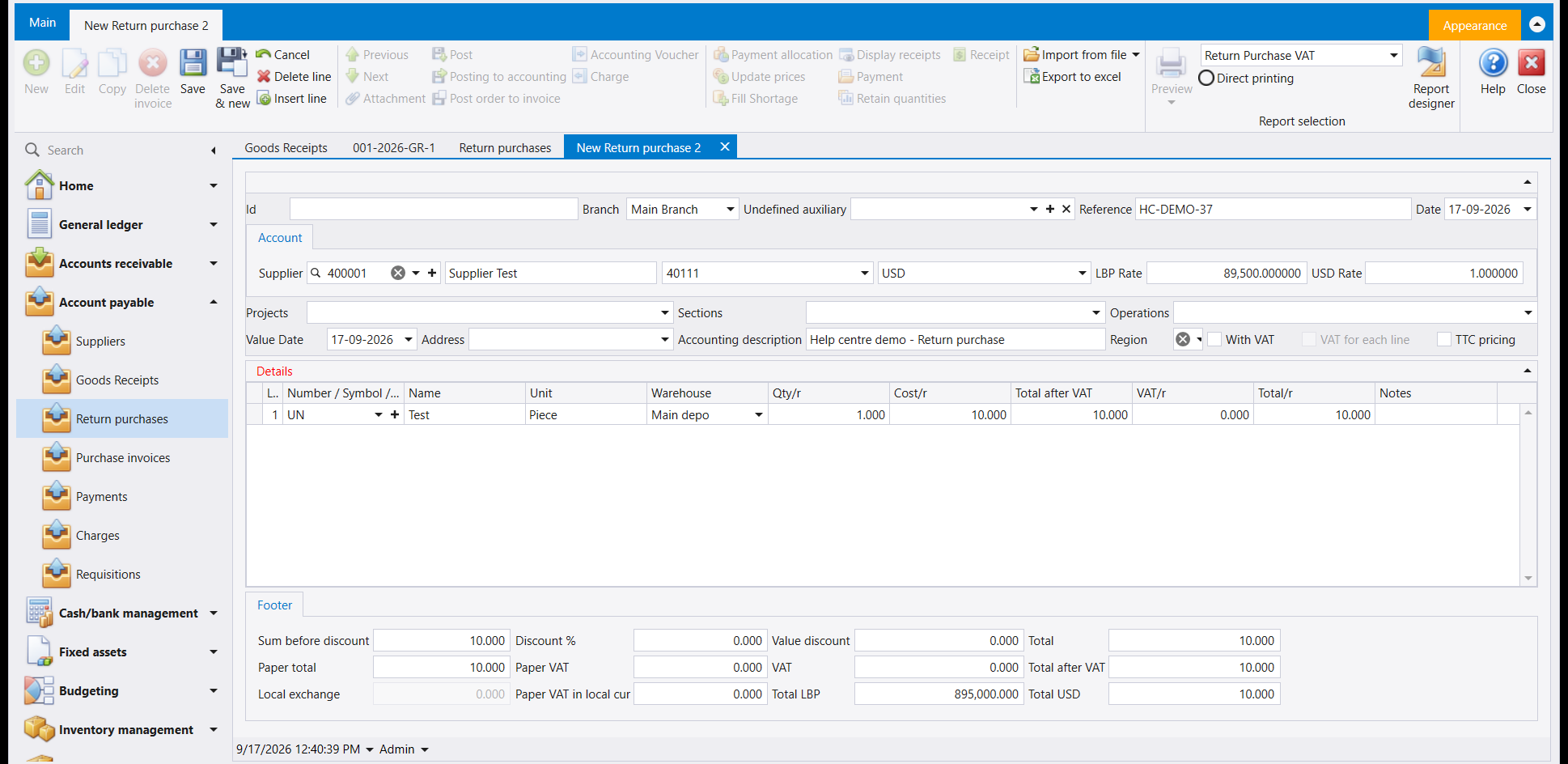The image size is (1568, 764).
Task: Expand the Accounts receivable menu
Action: pyautogui.click(x=214, y=264)
